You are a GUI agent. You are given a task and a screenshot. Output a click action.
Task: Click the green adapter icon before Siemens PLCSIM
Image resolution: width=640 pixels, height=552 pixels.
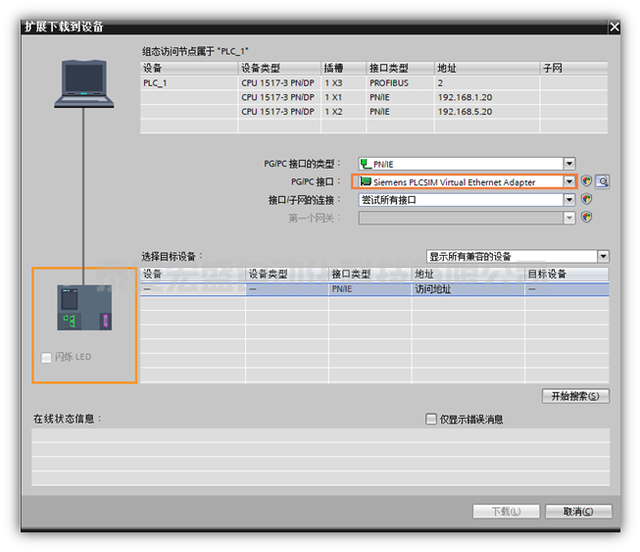(365, 182)
